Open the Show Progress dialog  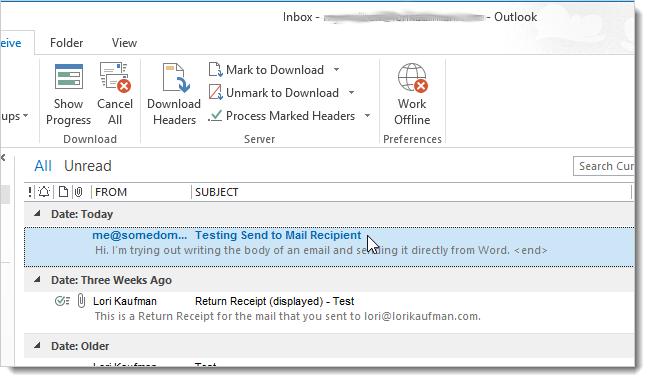(68, 94)
